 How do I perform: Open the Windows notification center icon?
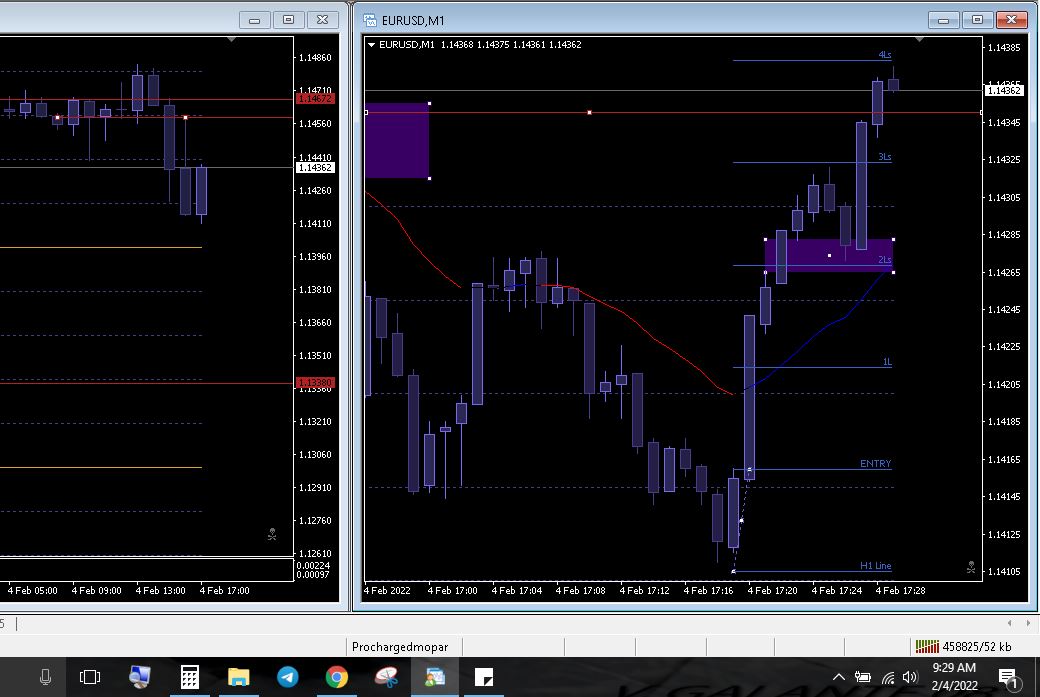tap(1008, 678)
